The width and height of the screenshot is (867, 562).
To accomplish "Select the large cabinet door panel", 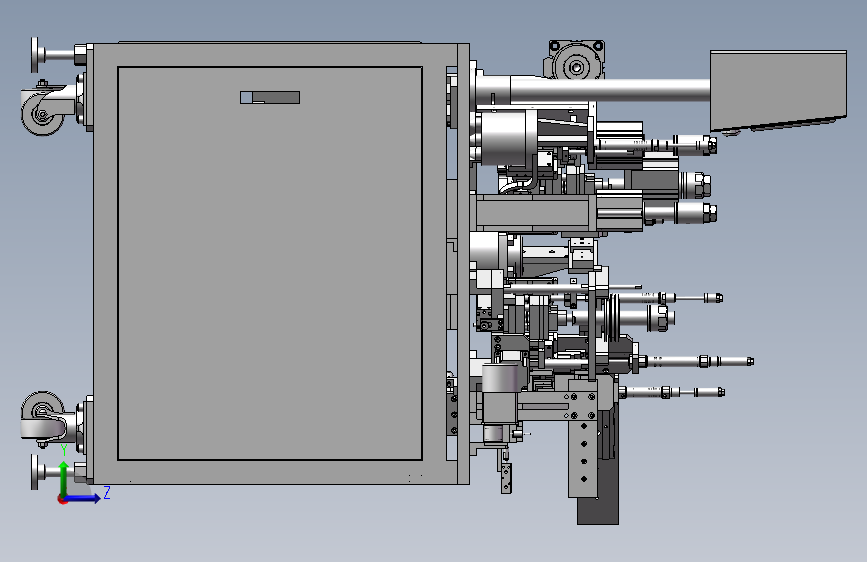I will 270,263.
